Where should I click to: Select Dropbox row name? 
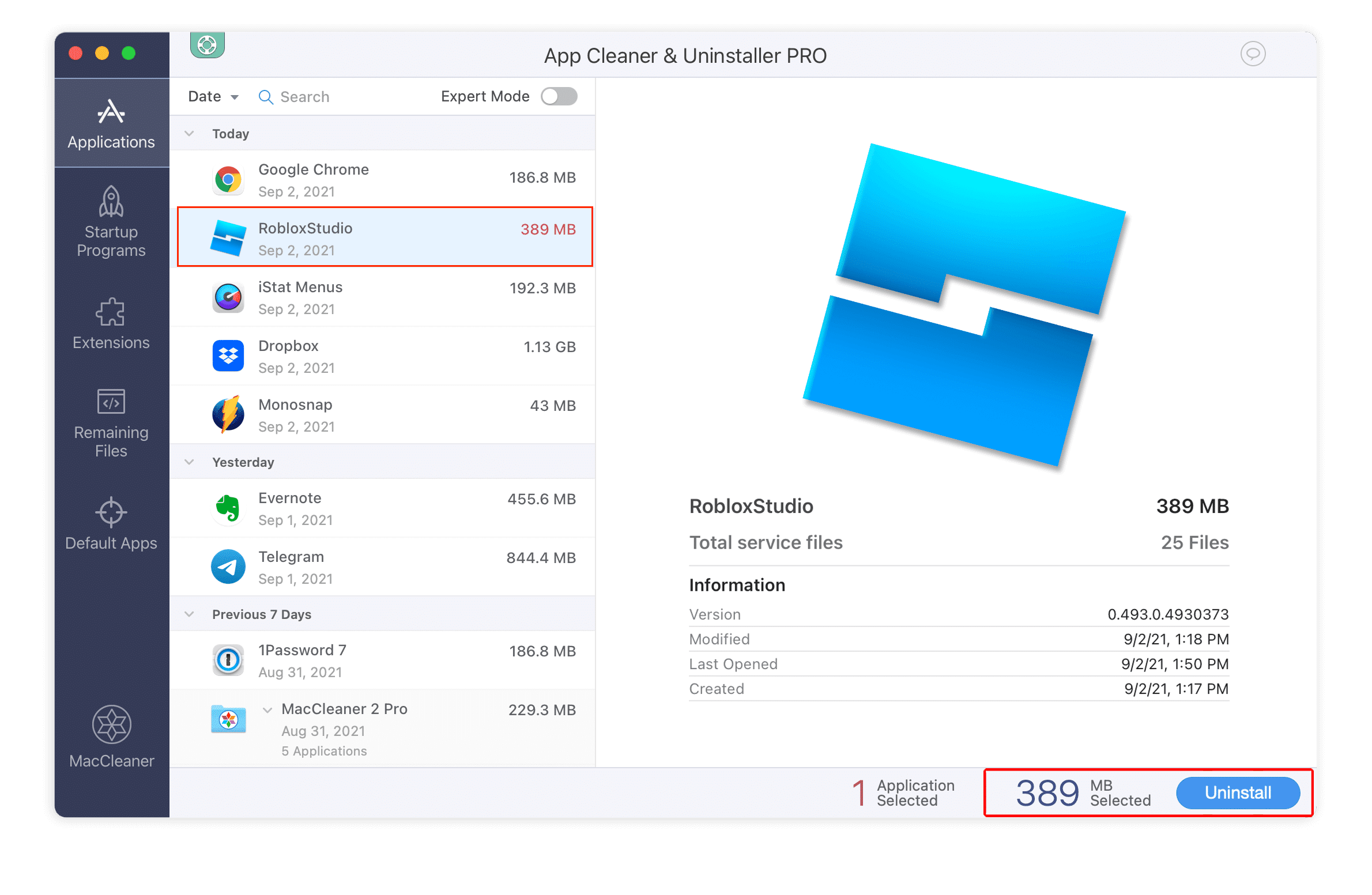click(288, 346)
